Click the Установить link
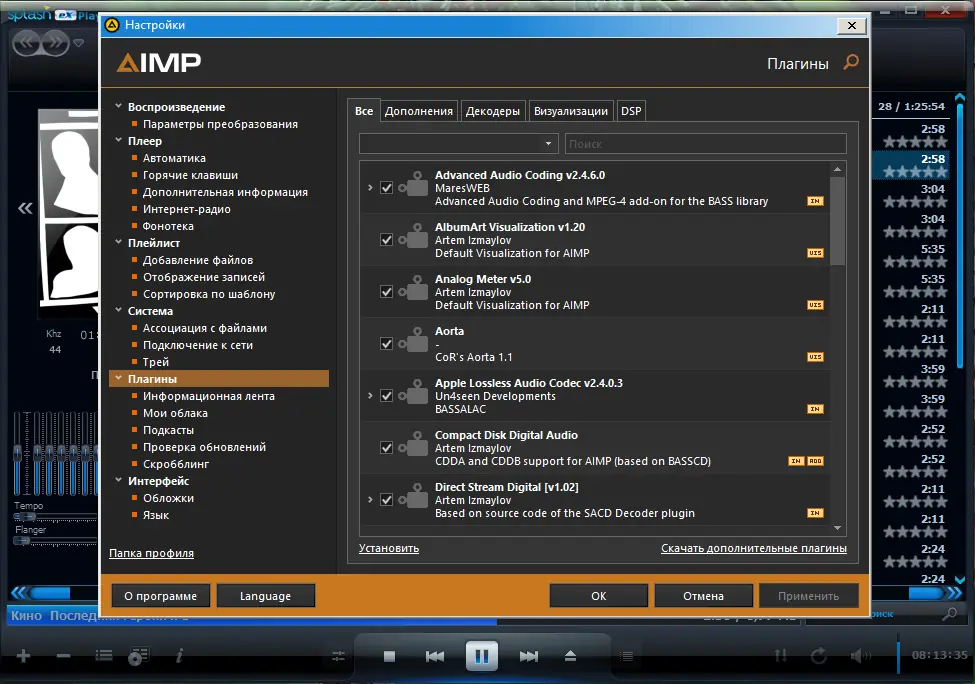The width and height of the screenshot is (975, 684). pos(389,548)
